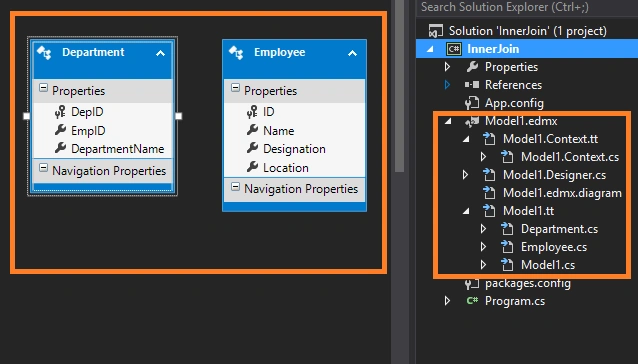Click the Search Solution Explorer field

point(527,7)
